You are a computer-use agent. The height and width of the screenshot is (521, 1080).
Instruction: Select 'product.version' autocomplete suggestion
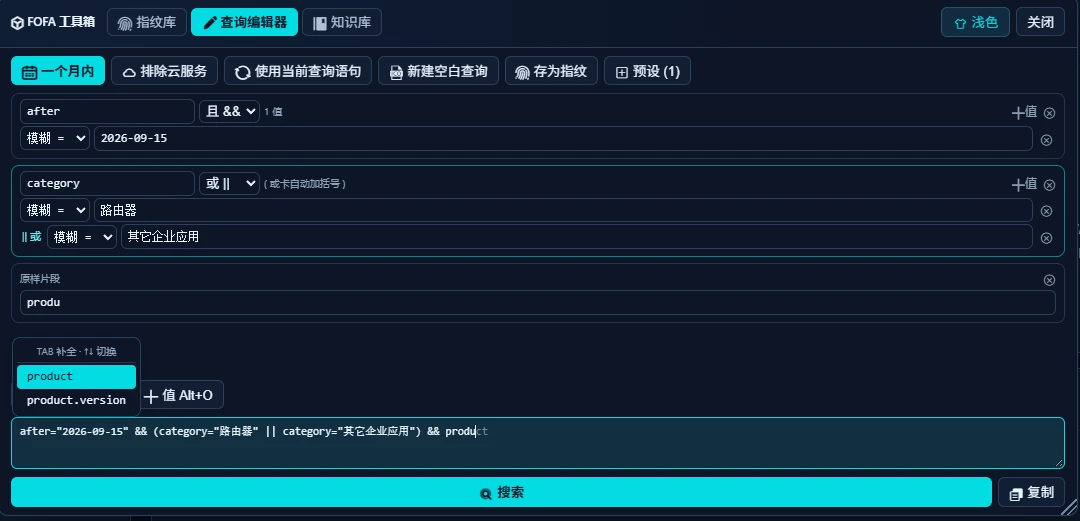point(76,400)
